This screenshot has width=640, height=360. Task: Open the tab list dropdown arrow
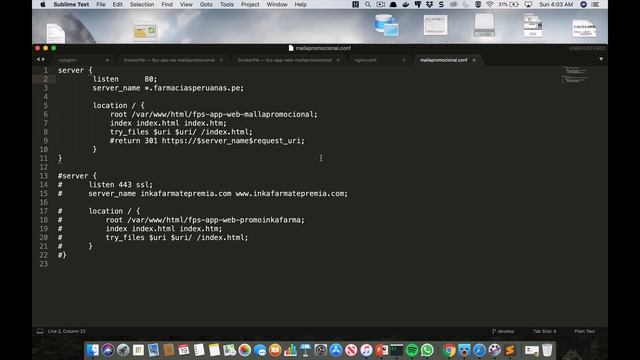coord(601,59)
